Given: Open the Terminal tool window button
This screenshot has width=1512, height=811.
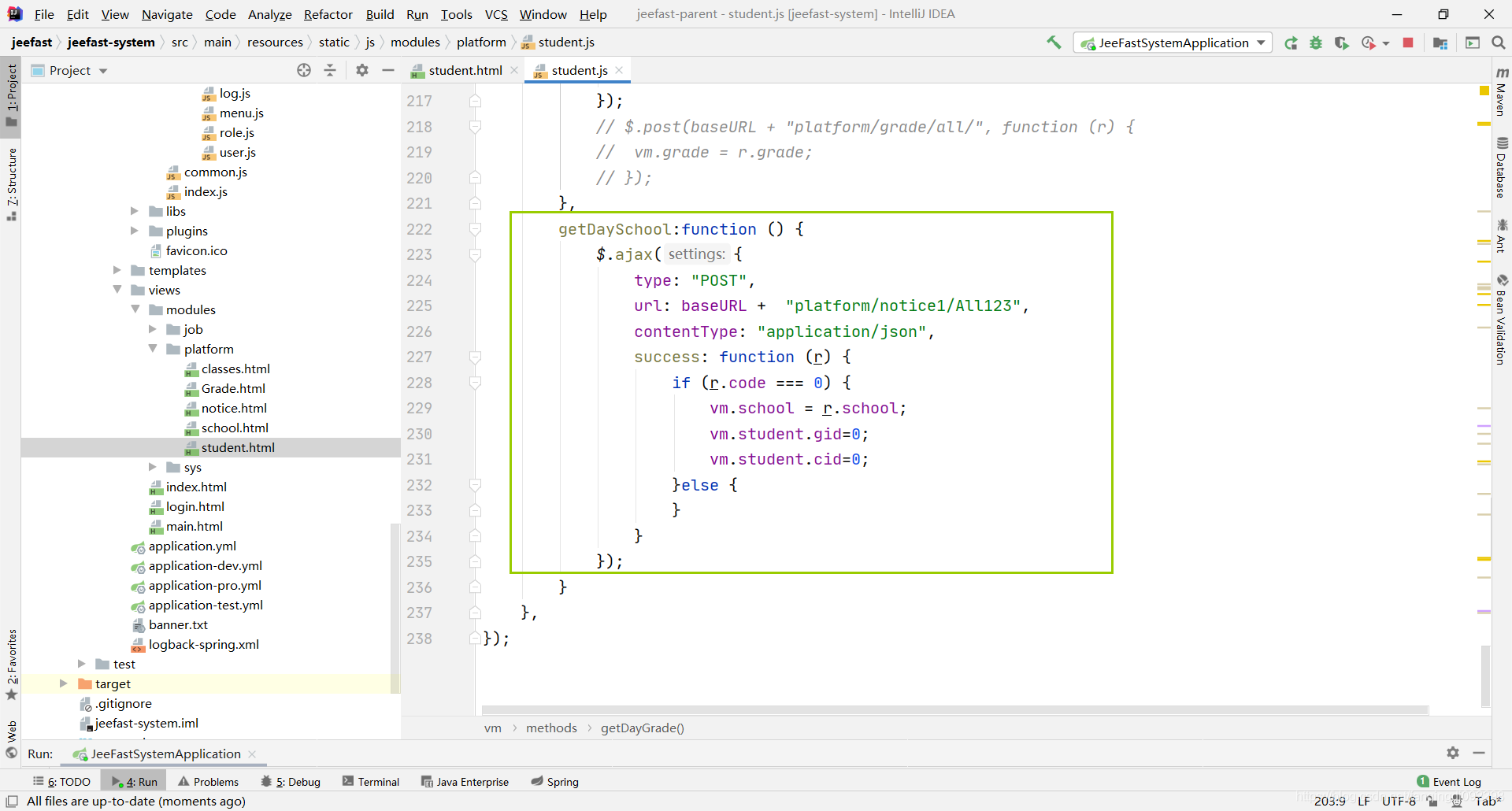Looking at the screenshot, I should (371, 782).
